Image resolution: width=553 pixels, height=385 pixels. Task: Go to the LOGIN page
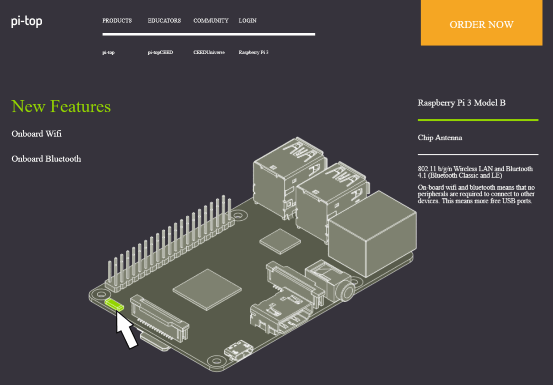248,21
